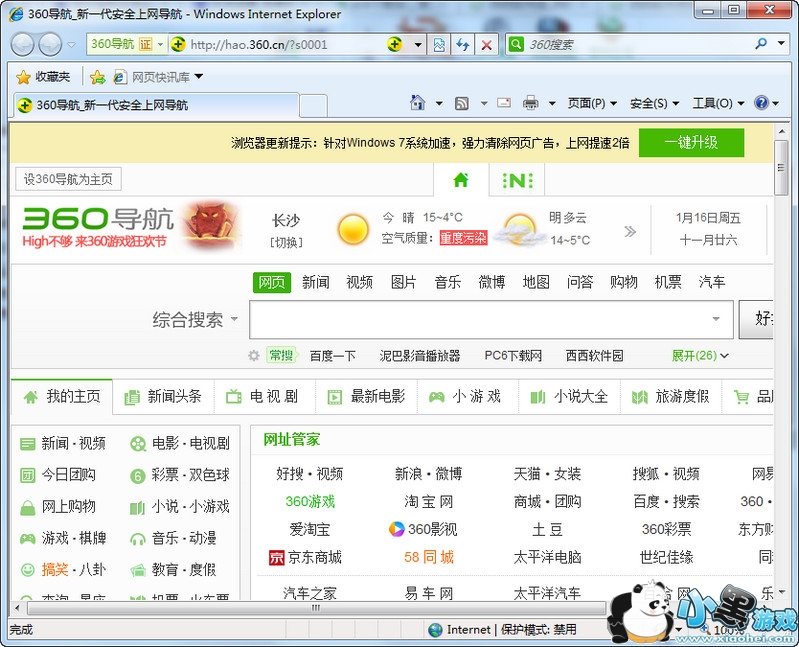Open the Print dropdown arrow
This screenshot has width=799, height=647.
click(x=551, y=103)
